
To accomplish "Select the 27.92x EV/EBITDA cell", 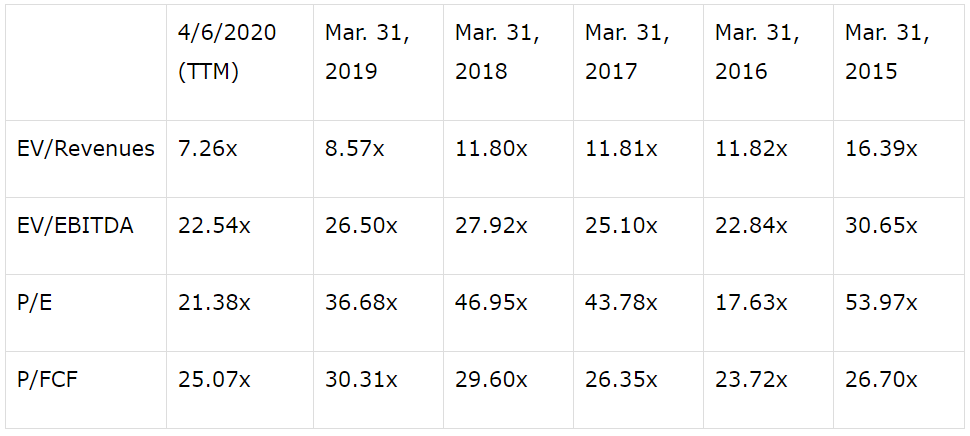I will [491, 226].
